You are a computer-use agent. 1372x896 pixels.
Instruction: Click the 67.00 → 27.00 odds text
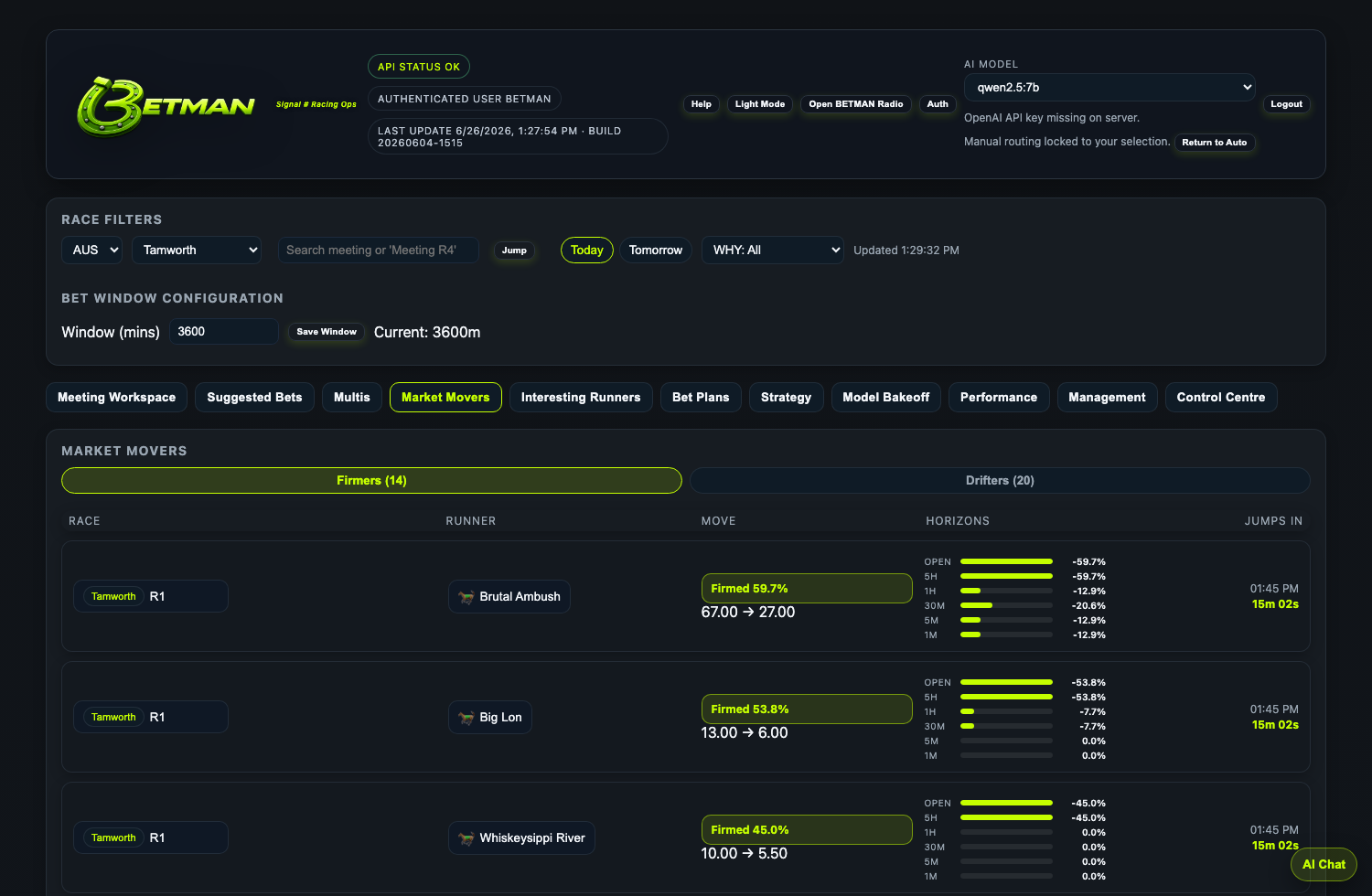(748, 612)
